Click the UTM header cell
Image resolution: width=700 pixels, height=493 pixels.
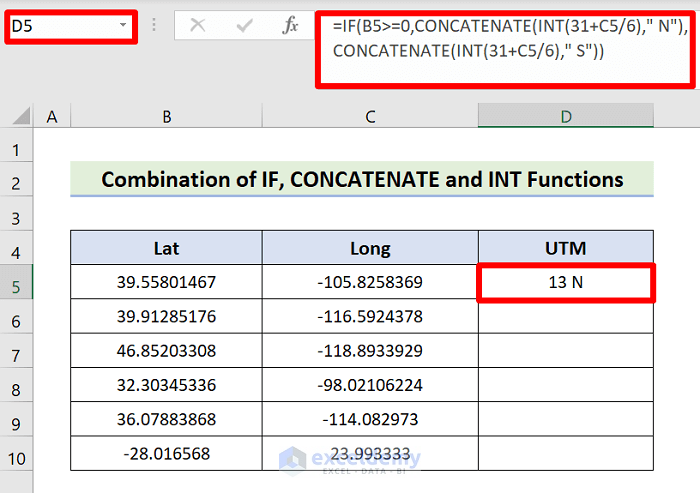coord(566,248)
